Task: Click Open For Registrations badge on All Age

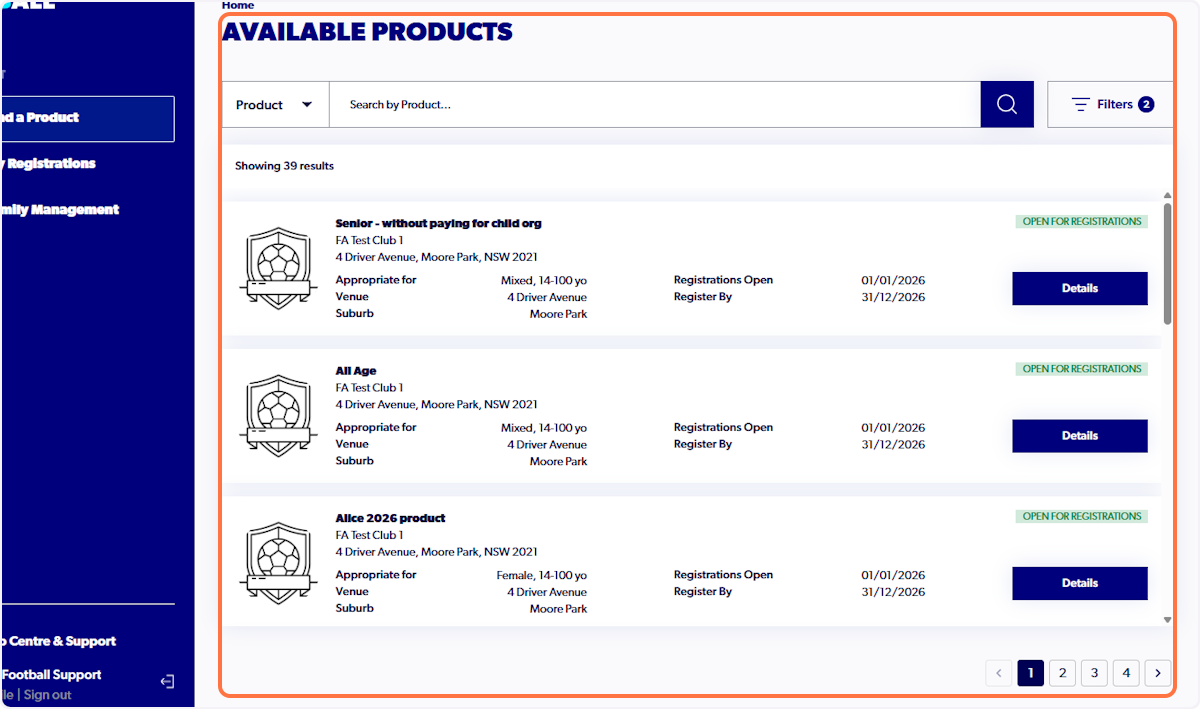Action: [1082, 369]
